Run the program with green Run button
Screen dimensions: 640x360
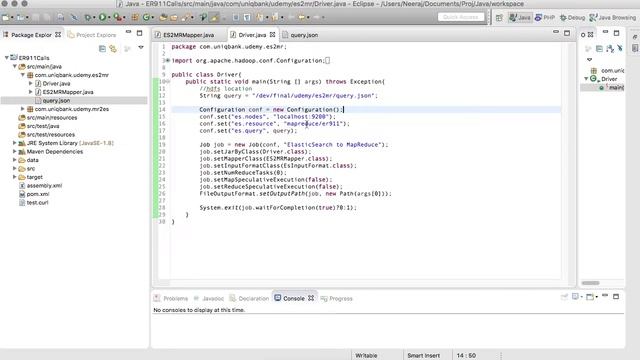tap(102, 18)
